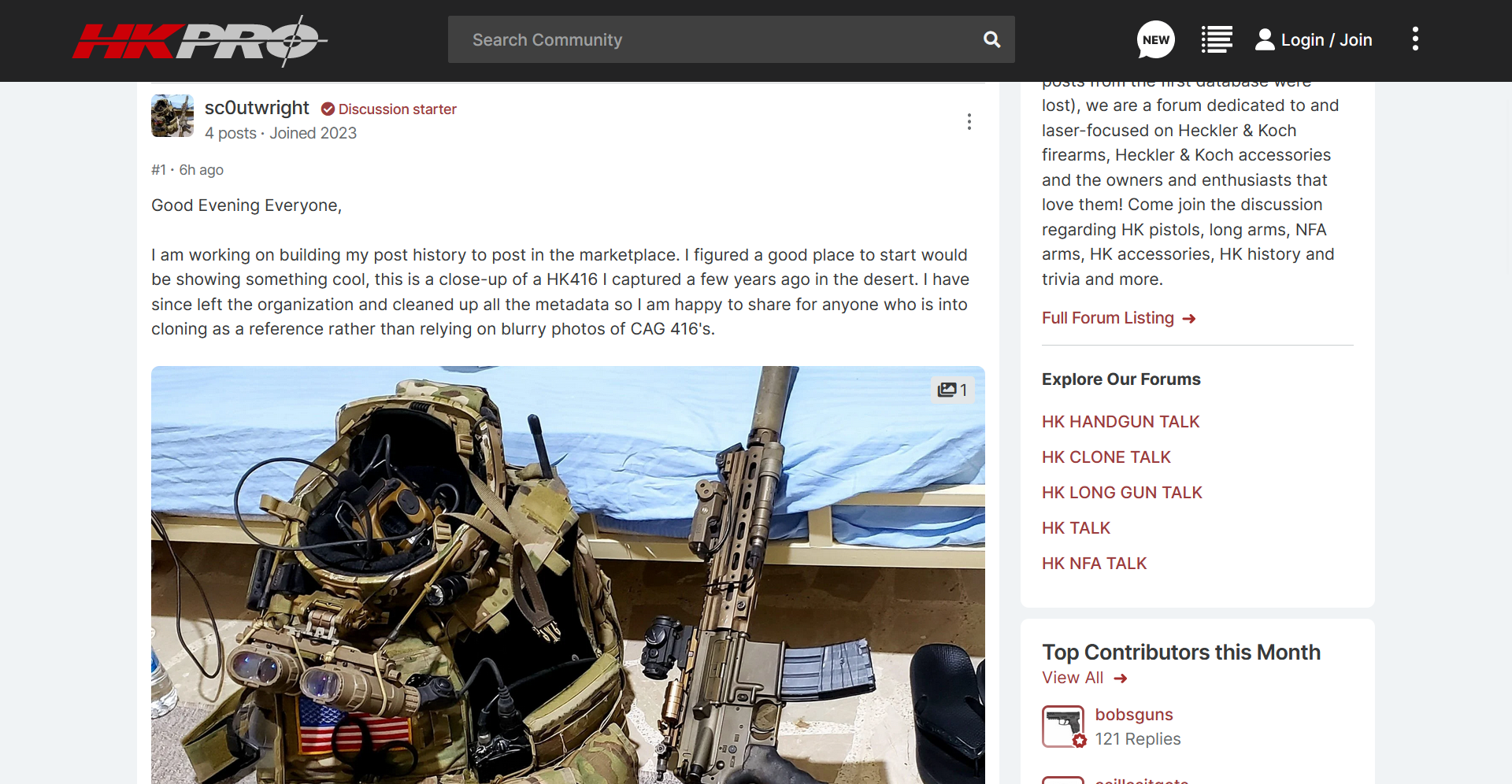Click sc0utwright's avatar image
The width and height of the screenshot is (1512, 784).
tap(172, 116)
